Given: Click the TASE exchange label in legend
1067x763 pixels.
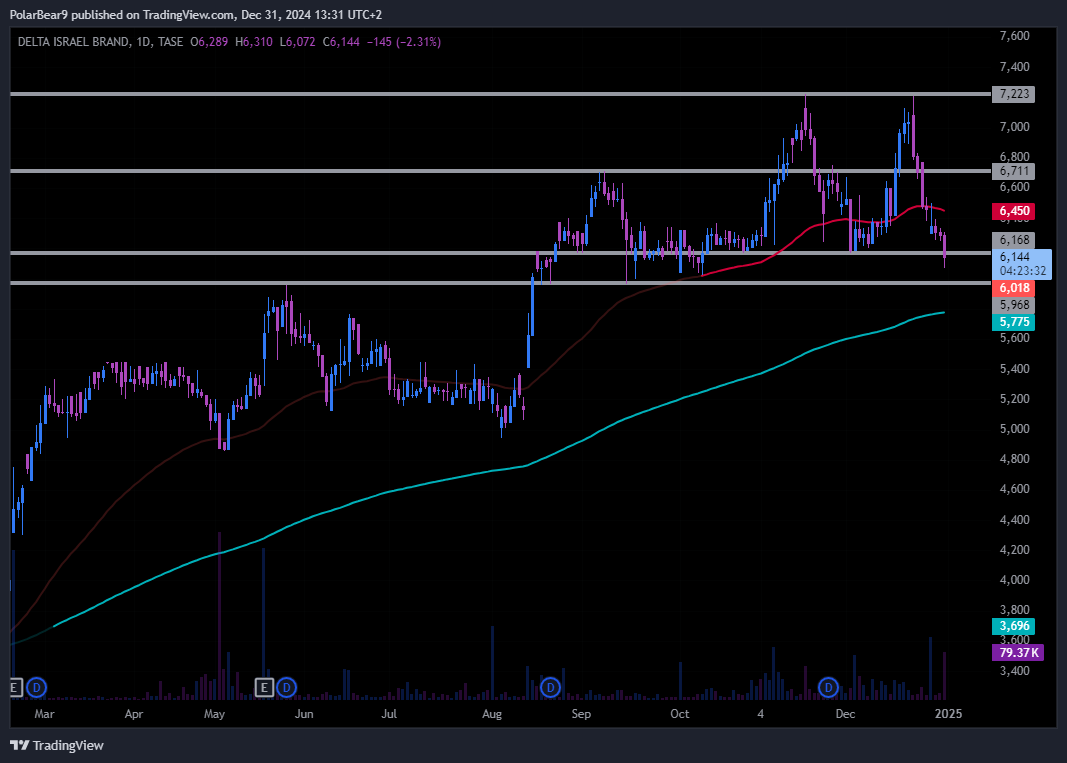Looking at the screenshot, I should click(170, 42).
